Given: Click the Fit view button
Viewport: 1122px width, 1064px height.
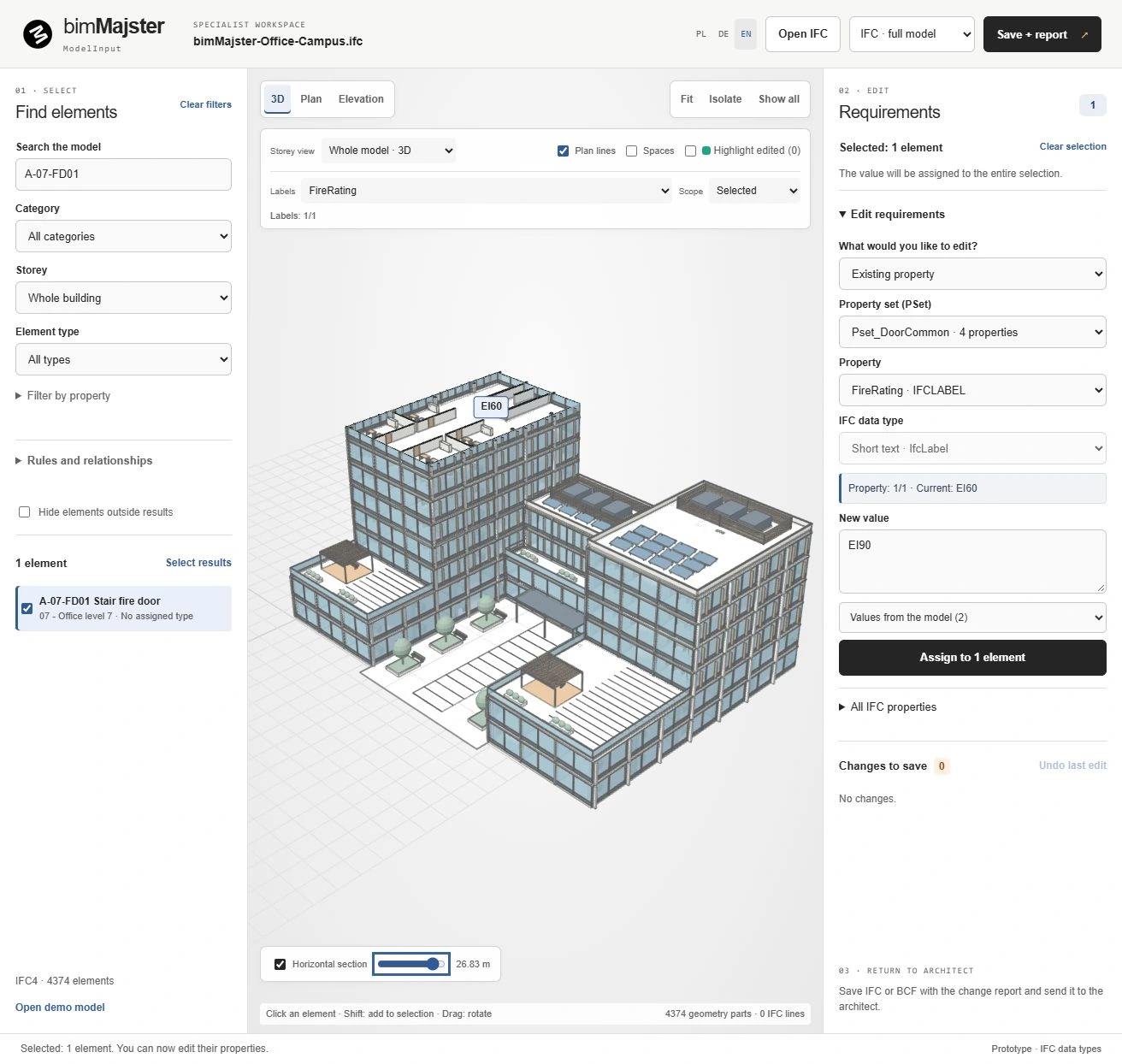Looking at the screenshot, I should pos(687,99).
